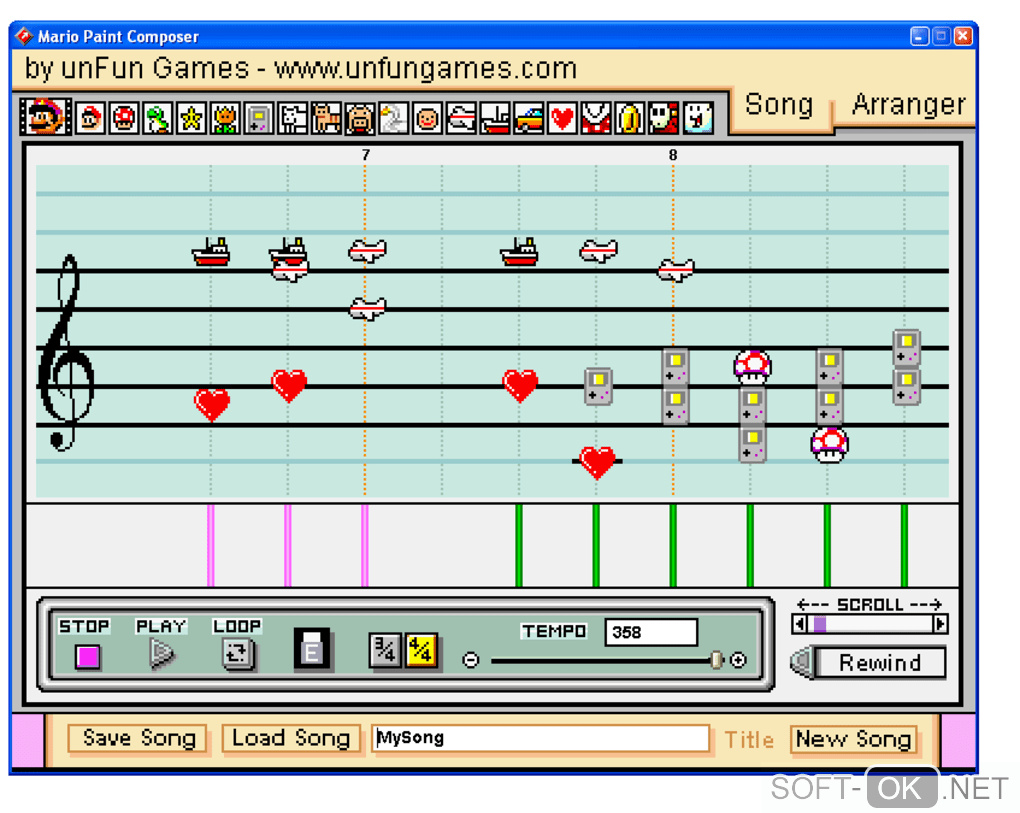Viewport: 1020px width, 813px height.
Task: Click the Load Song button
Action: tap(291, 738)
